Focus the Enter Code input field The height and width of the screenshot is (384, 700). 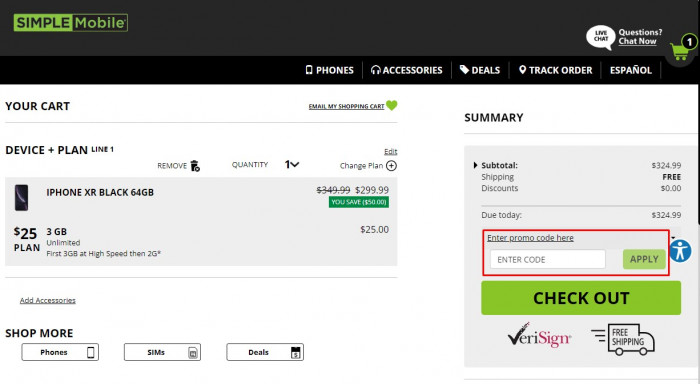548,259
